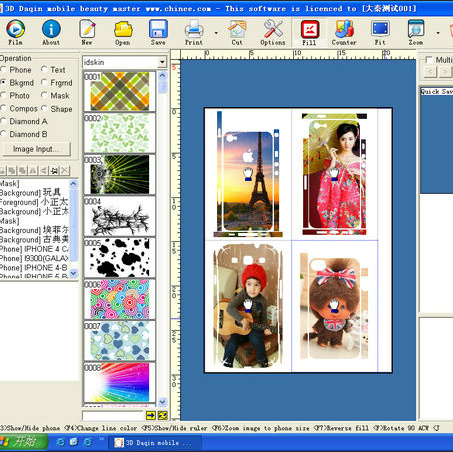
Task: Expand the idskin category dropdown
Action: [x=162, y=62]
